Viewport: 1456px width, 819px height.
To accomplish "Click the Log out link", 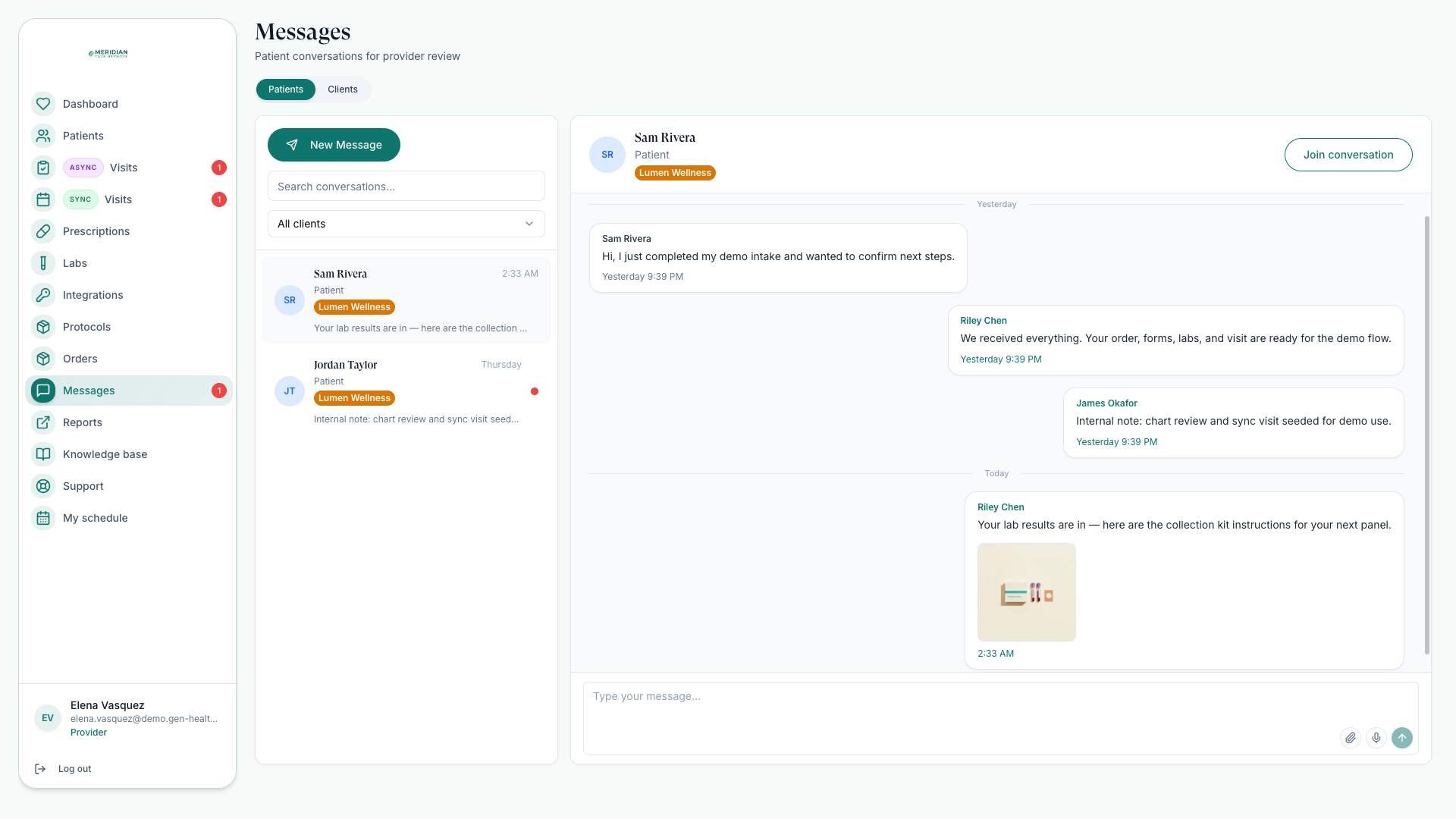I will (x=74, y=769).
